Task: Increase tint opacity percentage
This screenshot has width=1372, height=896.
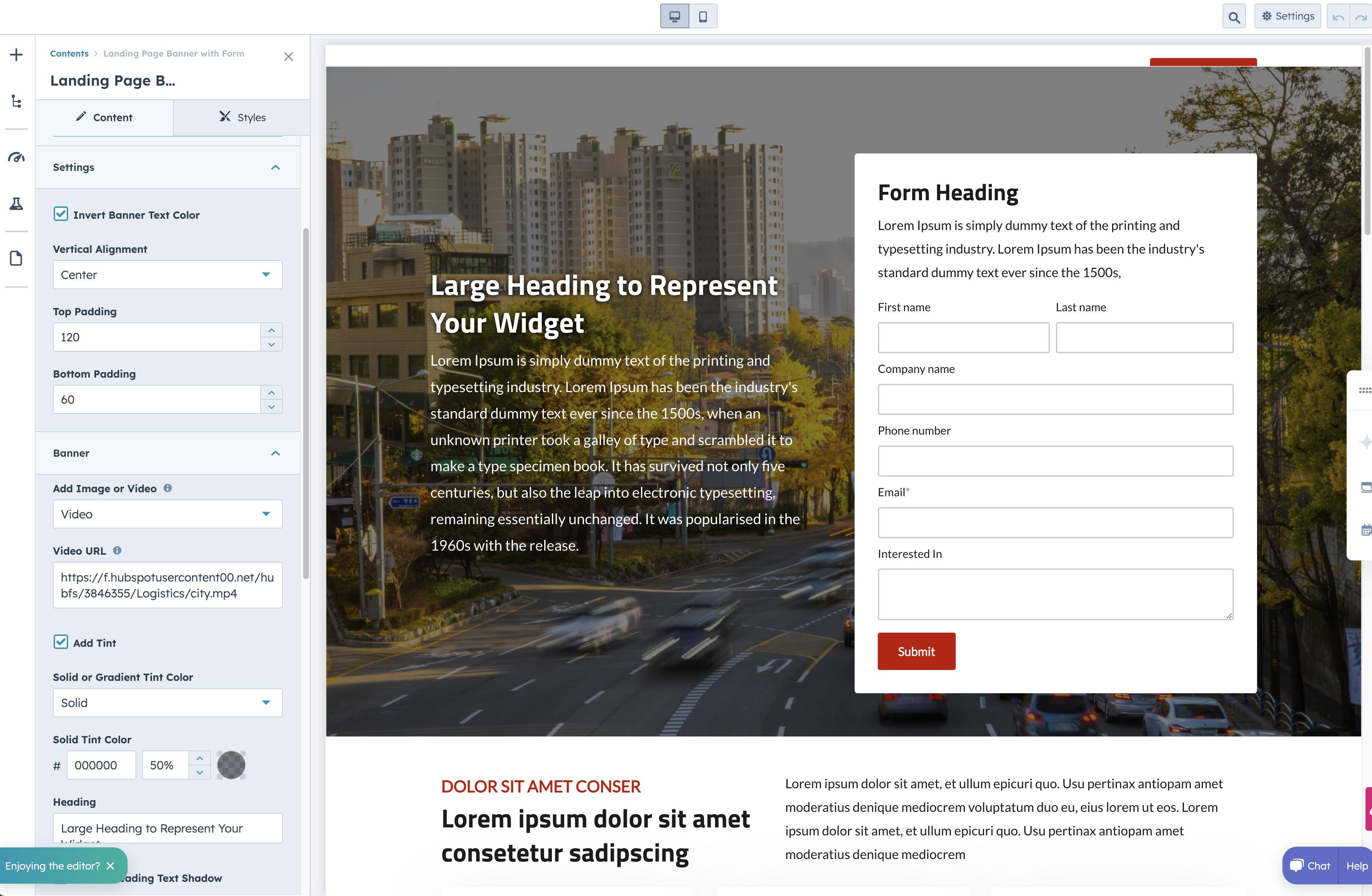Action: coord(199,758)
